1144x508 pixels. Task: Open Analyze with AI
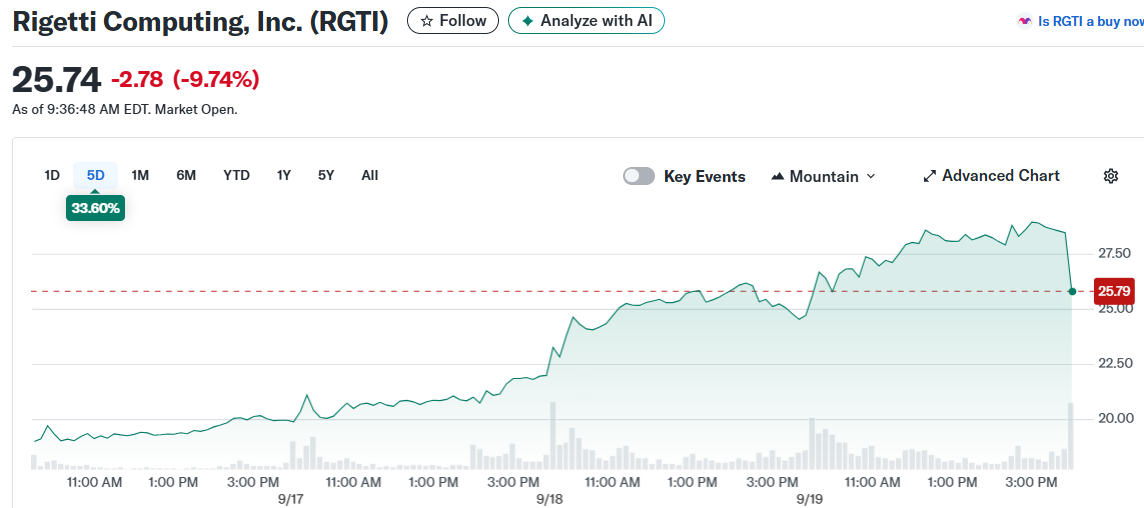(586, 20)
